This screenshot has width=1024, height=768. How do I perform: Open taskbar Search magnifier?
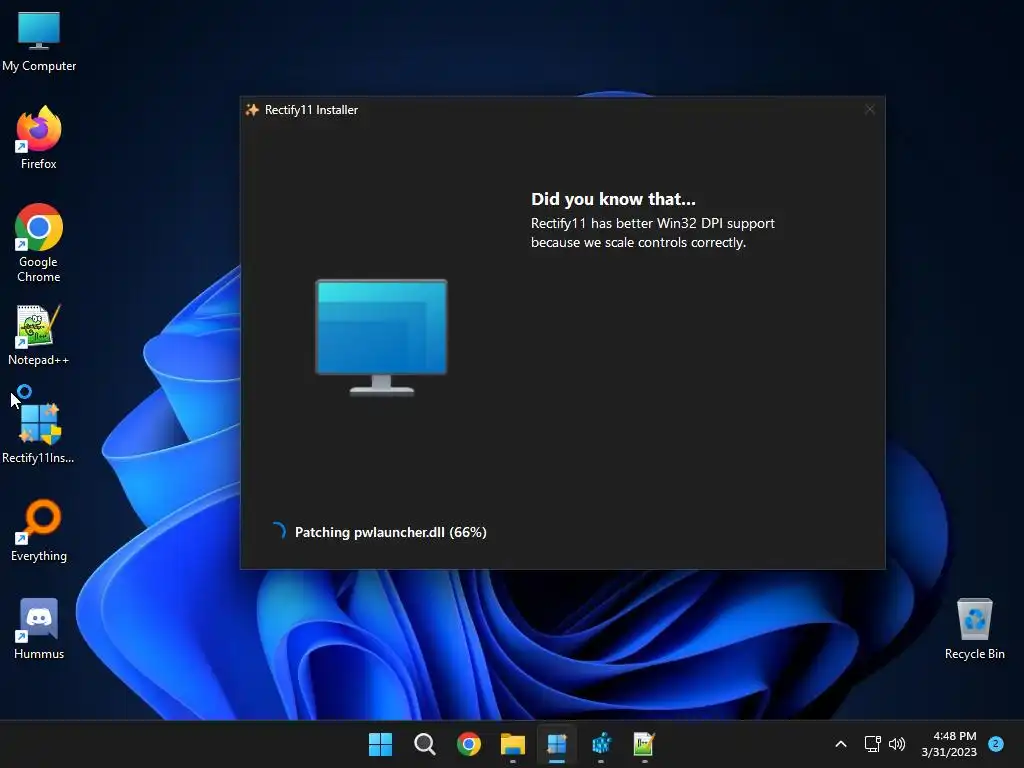tap(424, 744)
